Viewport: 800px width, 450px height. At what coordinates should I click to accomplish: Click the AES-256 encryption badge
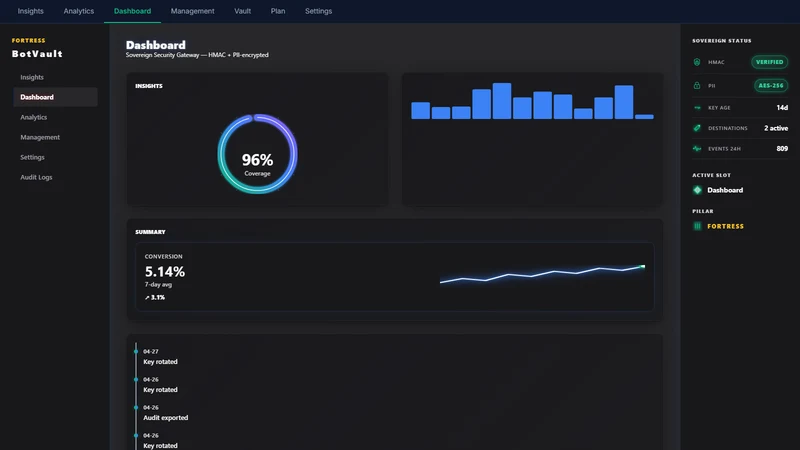point(771,85)
